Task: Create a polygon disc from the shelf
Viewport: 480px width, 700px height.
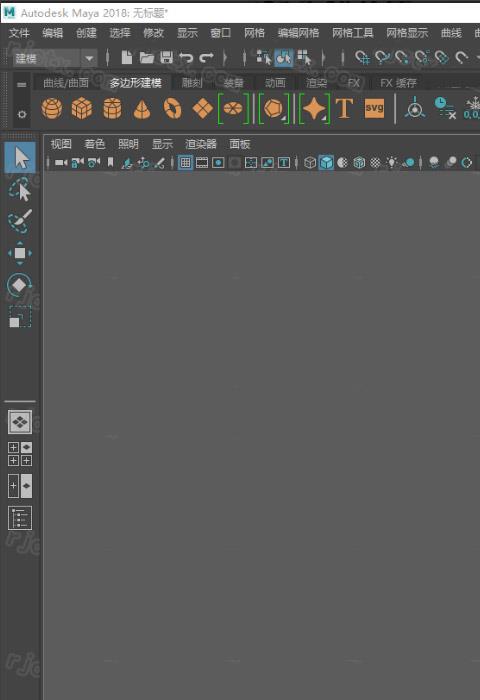Action: coord(233,108)
